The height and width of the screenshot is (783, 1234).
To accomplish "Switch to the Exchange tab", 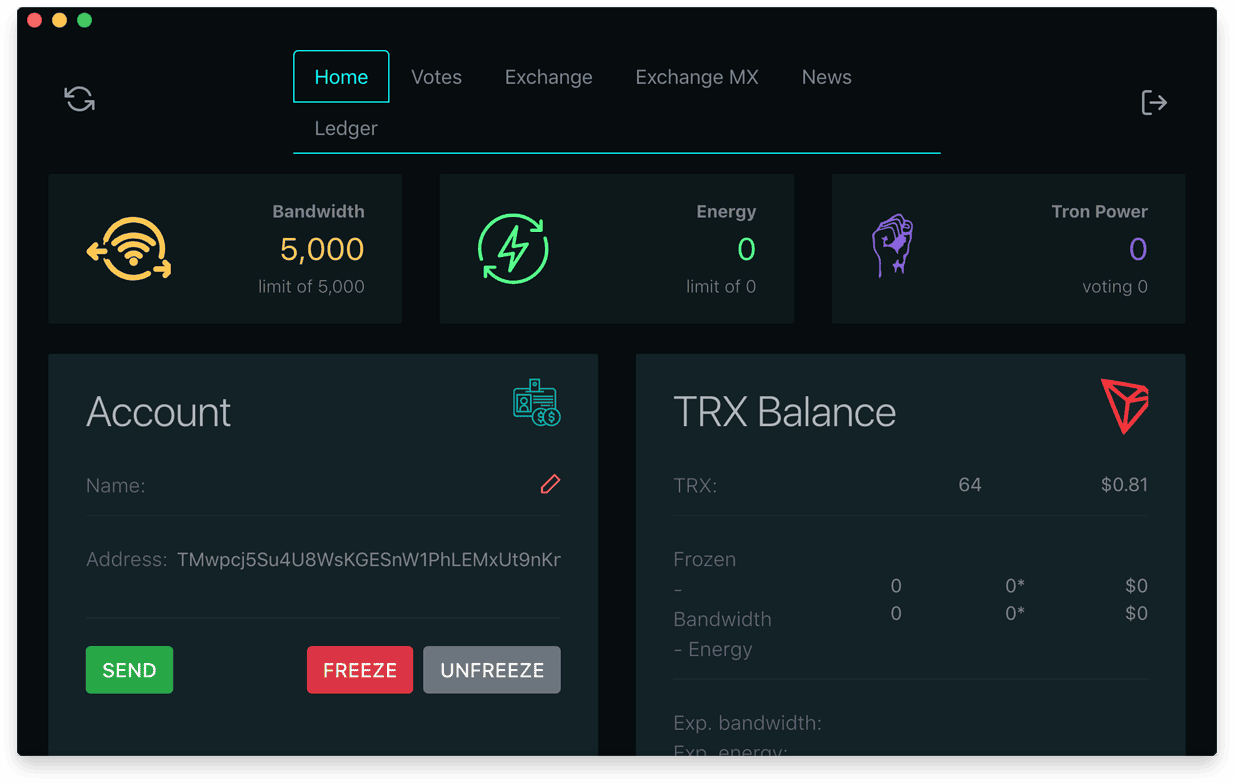I will coord(549,77).
